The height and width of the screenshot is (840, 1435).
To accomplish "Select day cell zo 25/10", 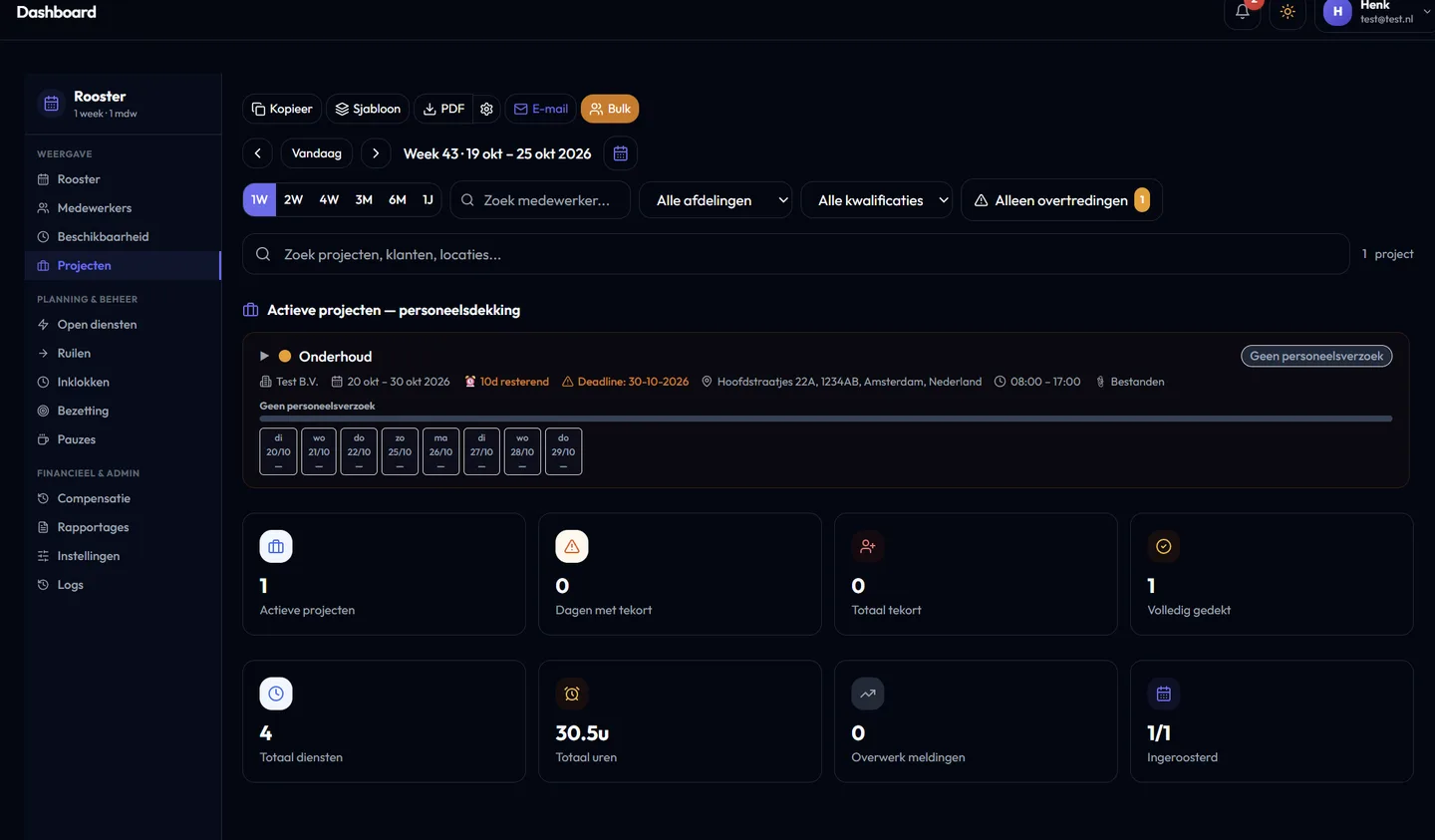I will tap(400, 451).
